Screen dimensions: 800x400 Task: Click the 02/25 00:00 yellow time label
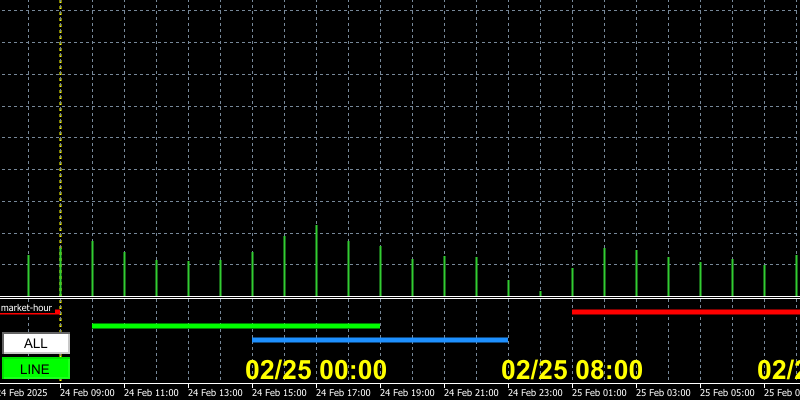click(316, 370)
